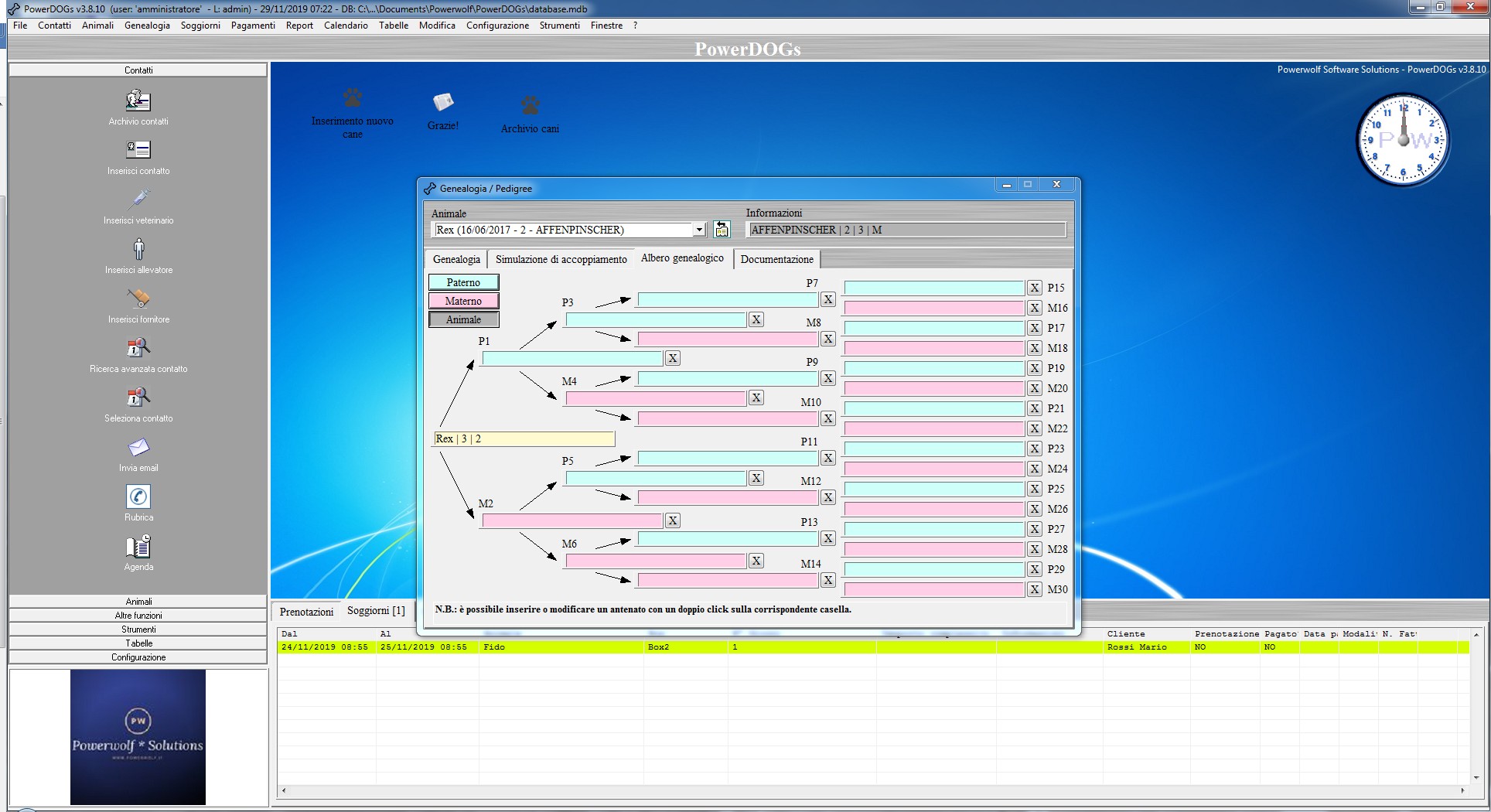Click the Animale legend button
This screenshot has height=812, width=1491.
[x=464, y=319]
